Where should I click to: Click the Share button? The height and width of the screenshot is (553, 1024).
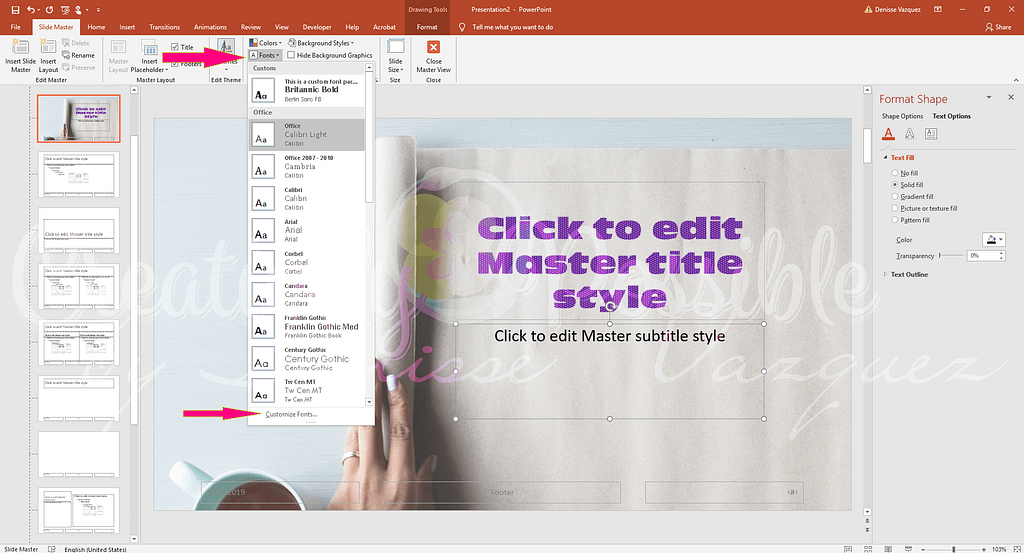pos(999,27)
